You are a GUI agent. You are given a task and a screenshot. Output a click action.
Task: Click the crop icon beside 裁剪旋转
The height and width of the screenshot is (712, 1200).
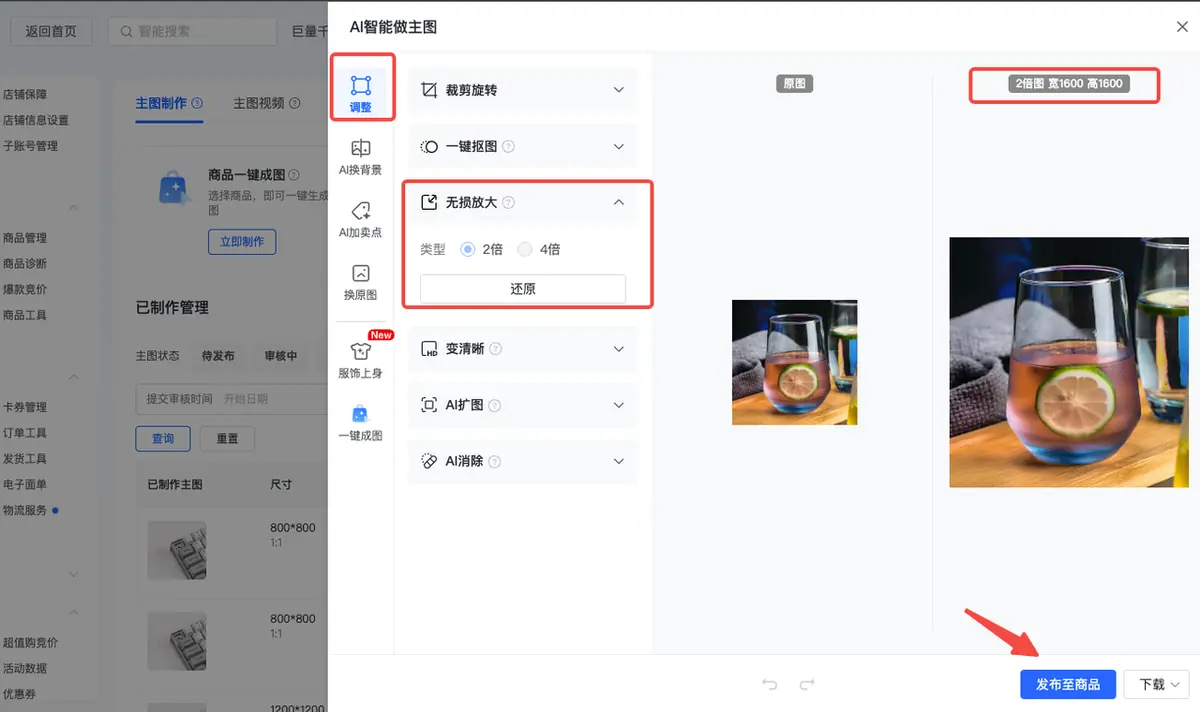point(429,90)
